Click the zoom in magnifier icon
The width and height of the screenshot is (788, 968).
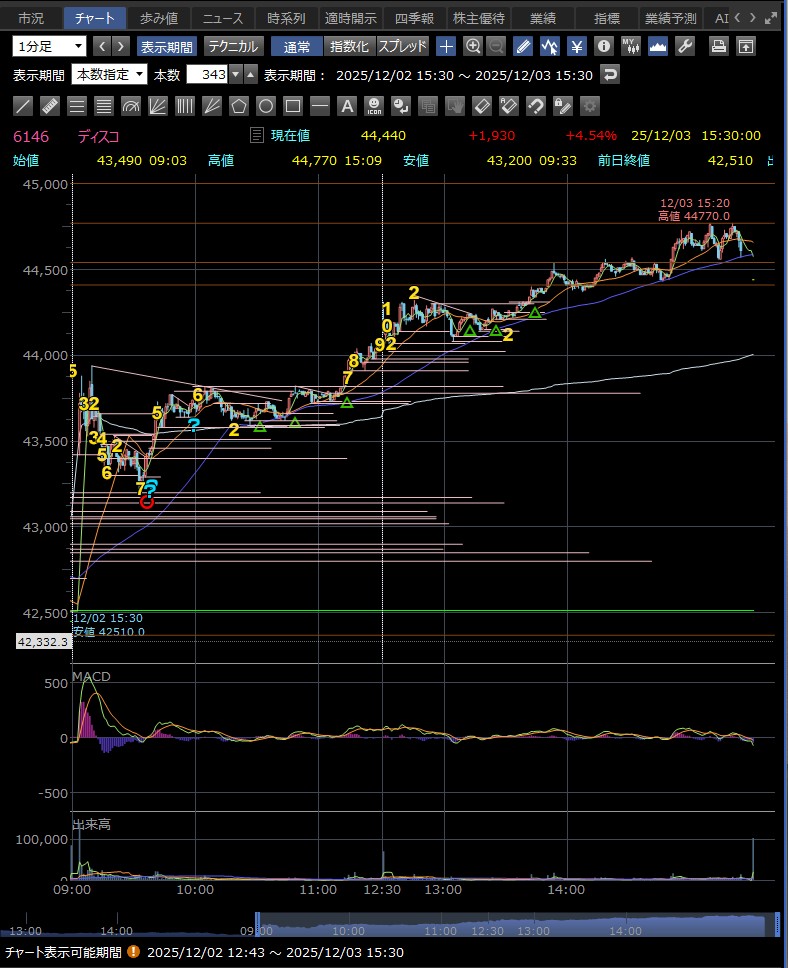(x=473, y=46)
